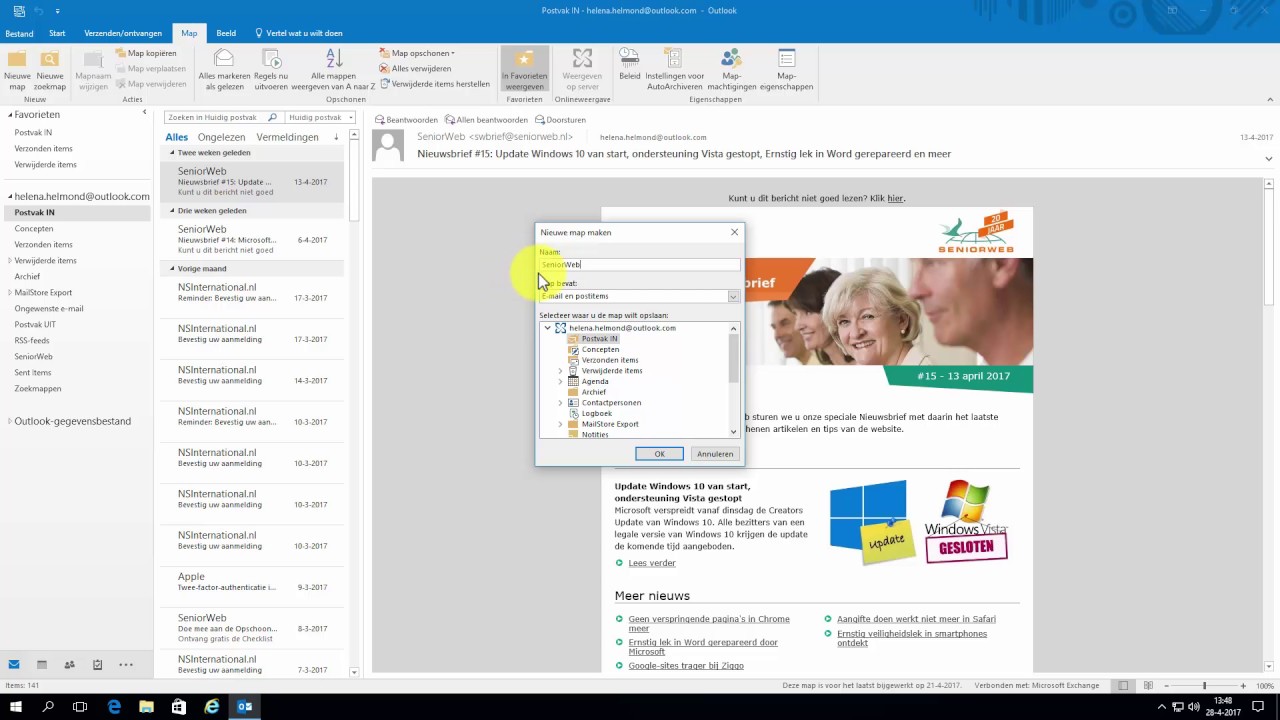This screenshot has width=1280, height=720.
Task: Open the Verzenden/ontvangen tab
Action: pyautogui.click(x=123, y=33)
